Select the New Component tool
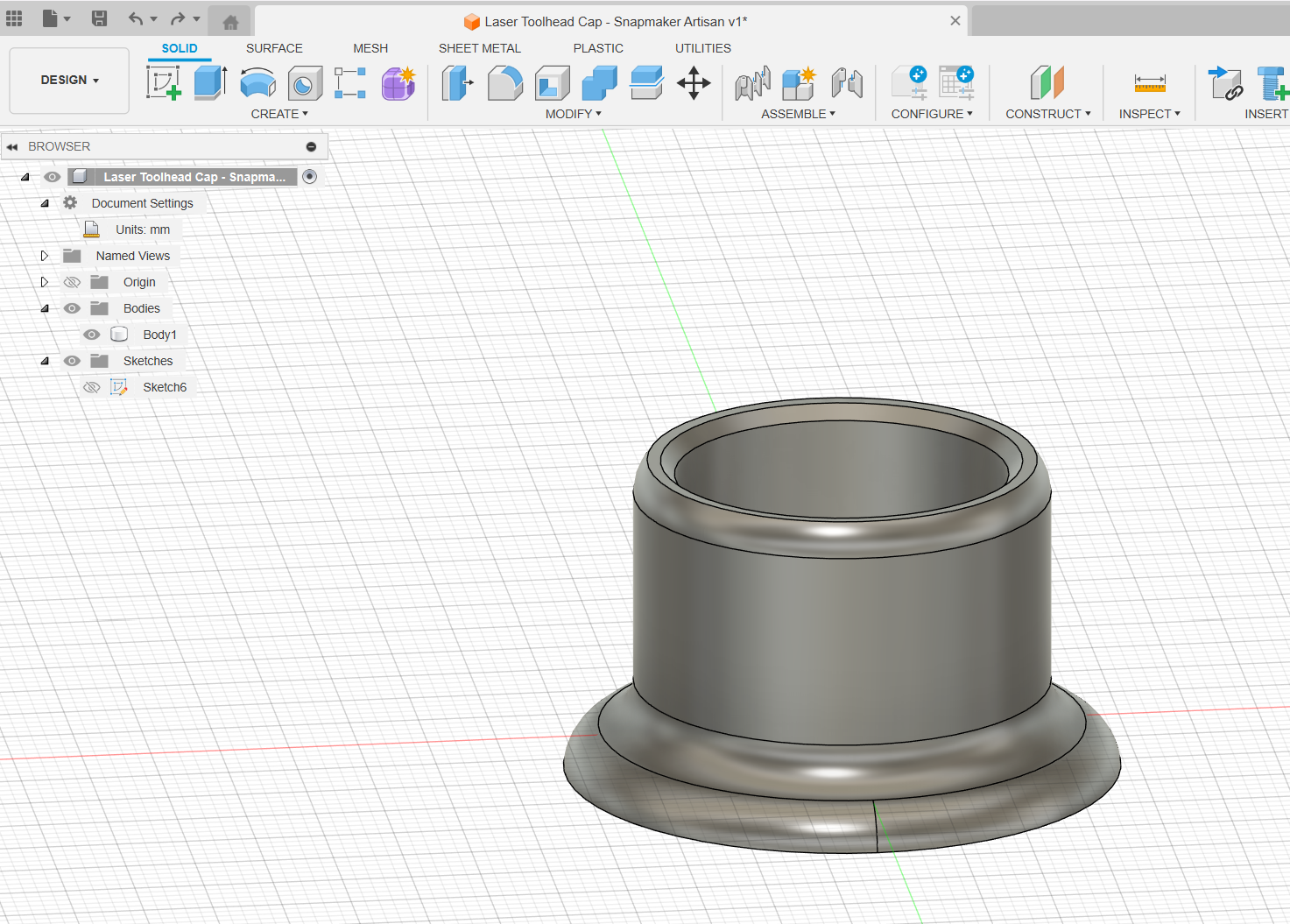 point(799,83)
